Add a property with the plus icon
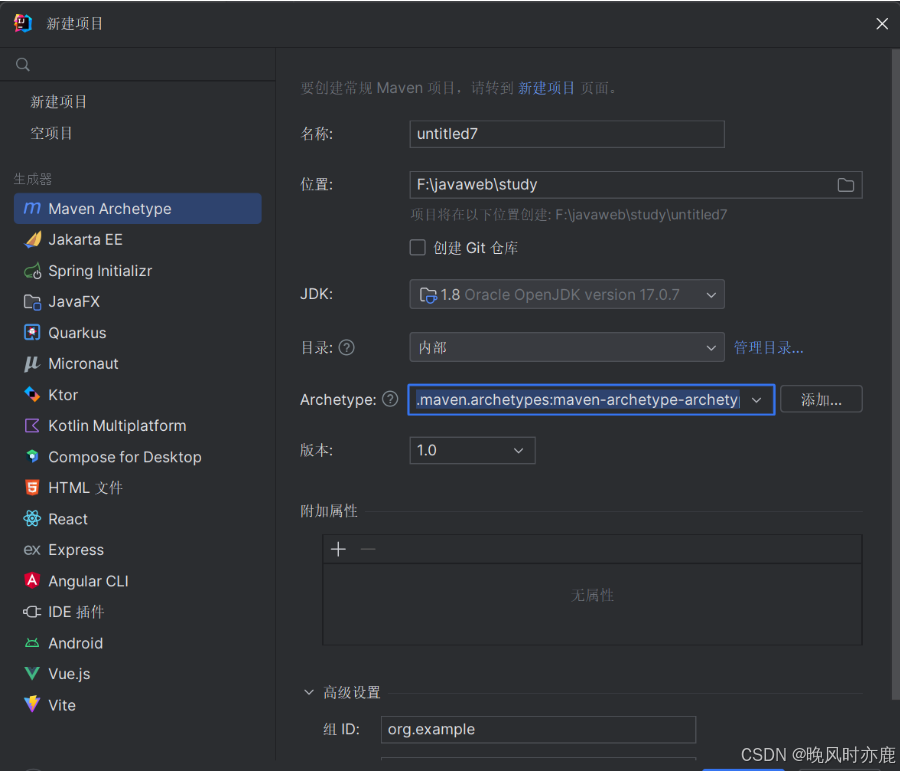Image resolution: width=900 pixels, height=771 pixels. (338, 549)
